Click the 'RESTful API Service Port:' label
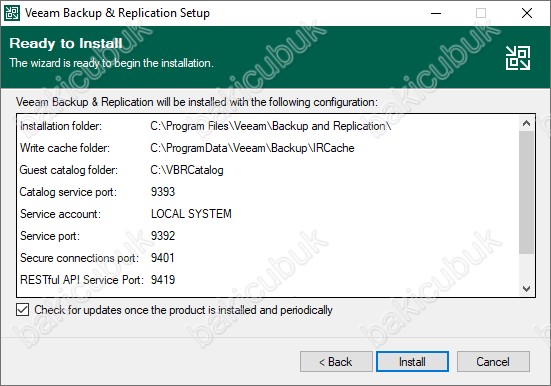Image resolution: width=551 pixels, height=386 pixels. (x=82, y=280)
